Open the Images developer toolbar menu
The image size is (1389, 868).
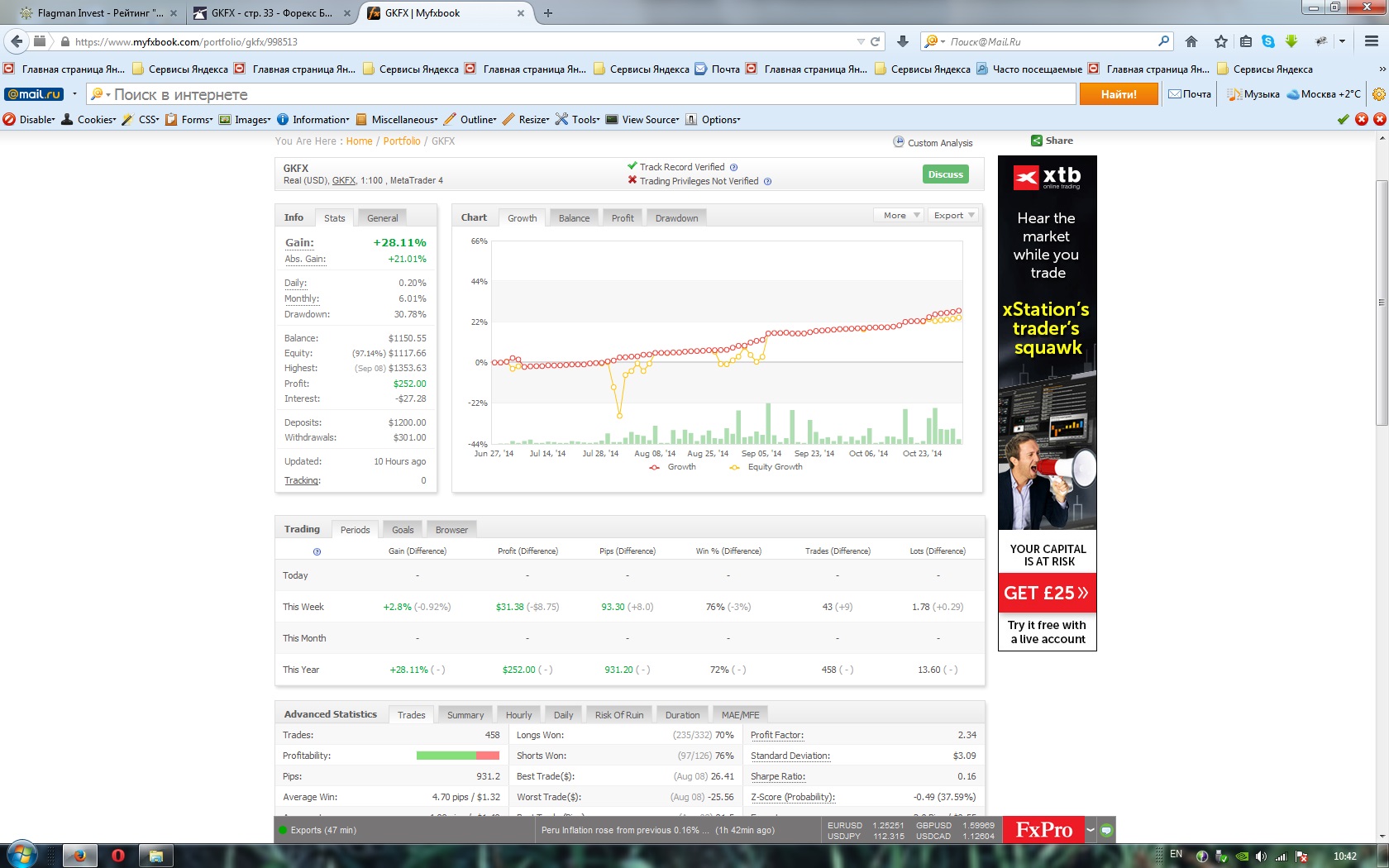click(x=245, y=120)
